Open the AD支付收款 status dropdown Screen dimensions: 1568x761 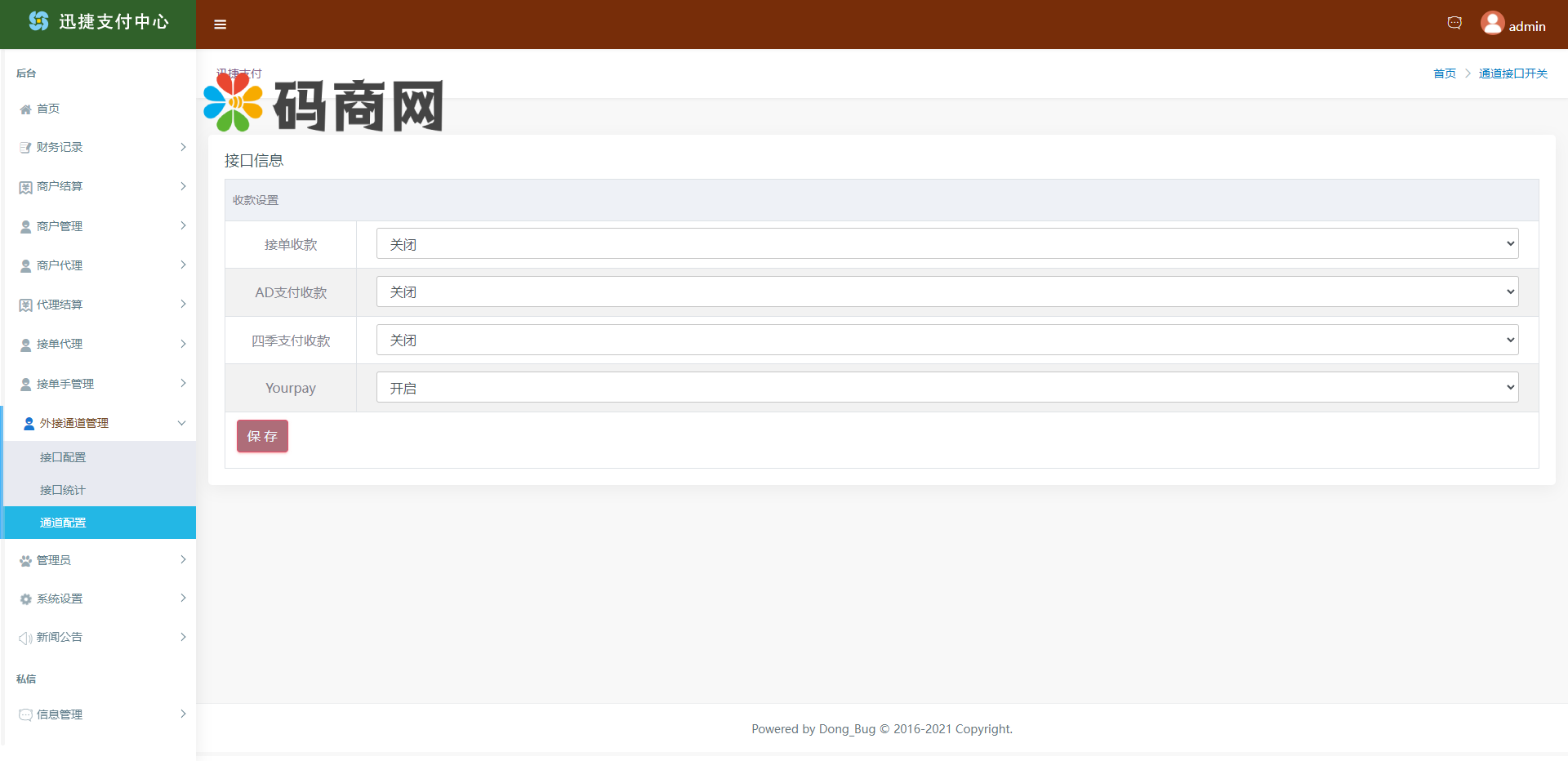(947, 291)
